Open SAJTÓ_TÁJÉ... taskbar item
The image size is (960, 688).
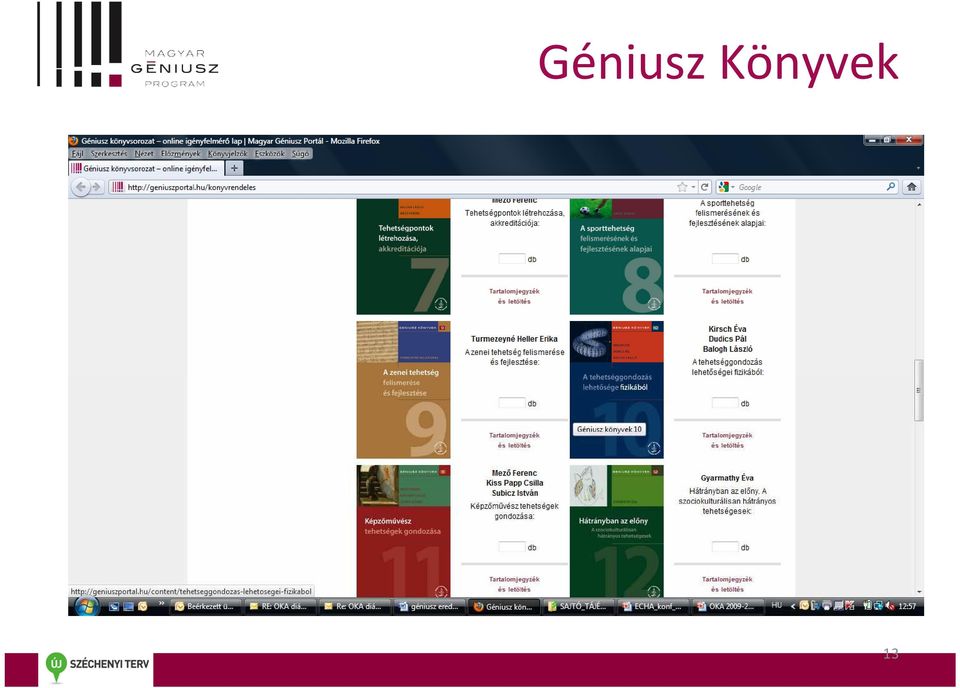click(x=577, y=606)
